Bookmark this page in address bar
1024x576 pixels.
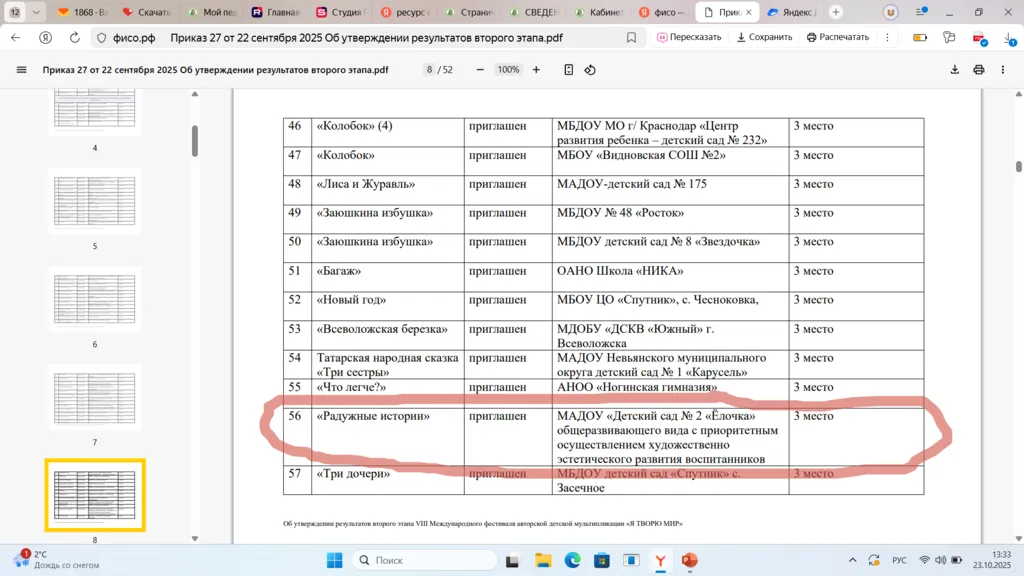coord(631,37)
